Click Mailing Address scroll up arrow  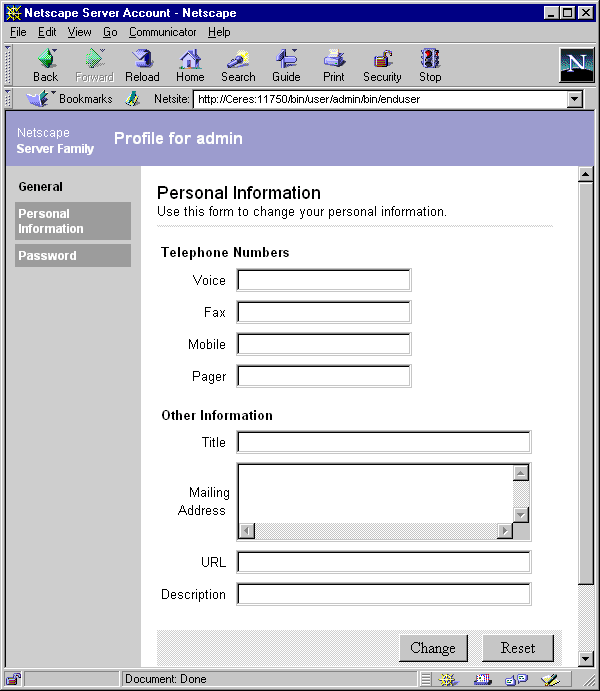(x=521, y=473)
